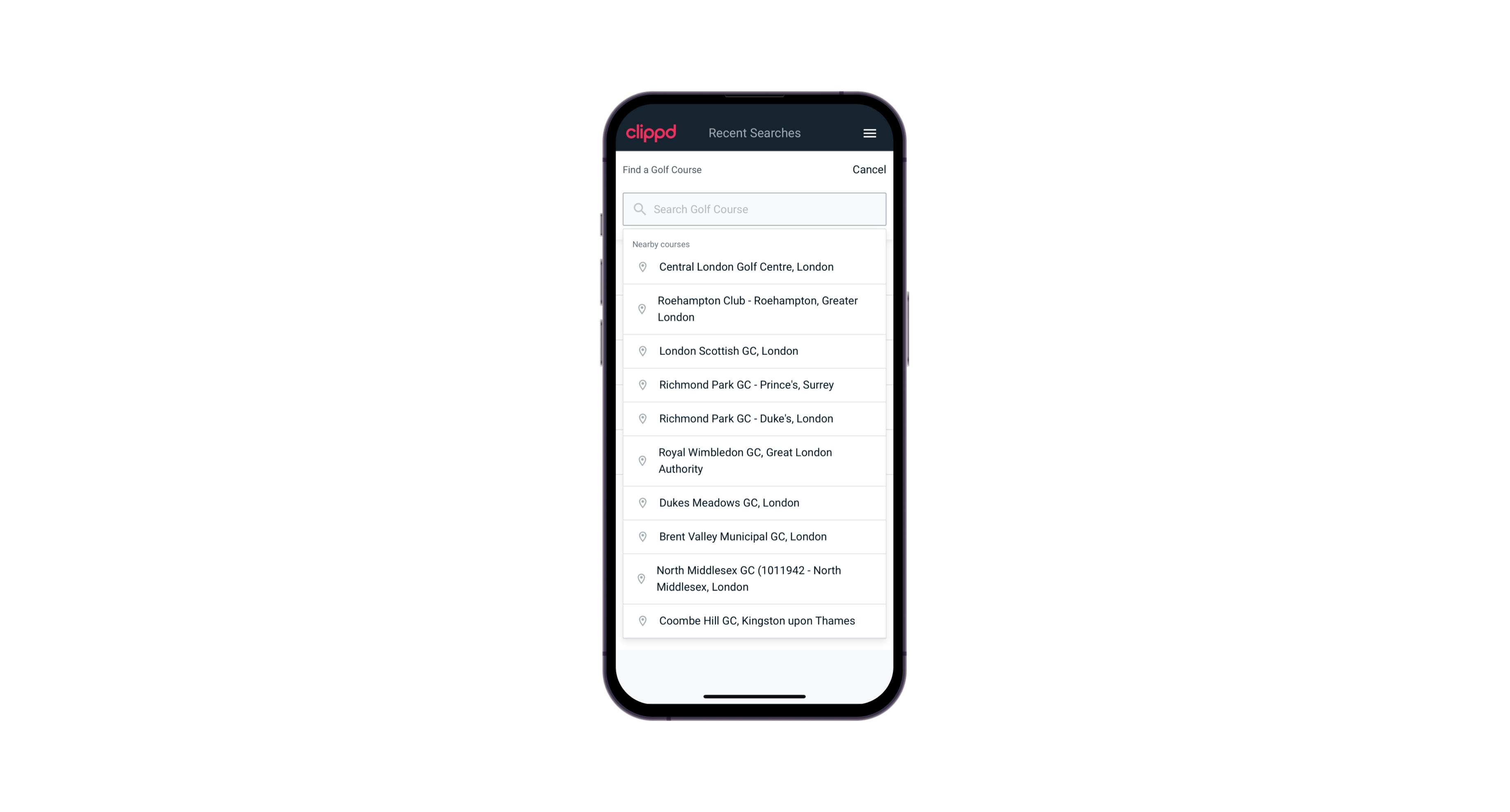This screenshot has height=812, width=1510.
Task: Click the location pin icon for Coombe Hill GC
Action: click(641, 621)
